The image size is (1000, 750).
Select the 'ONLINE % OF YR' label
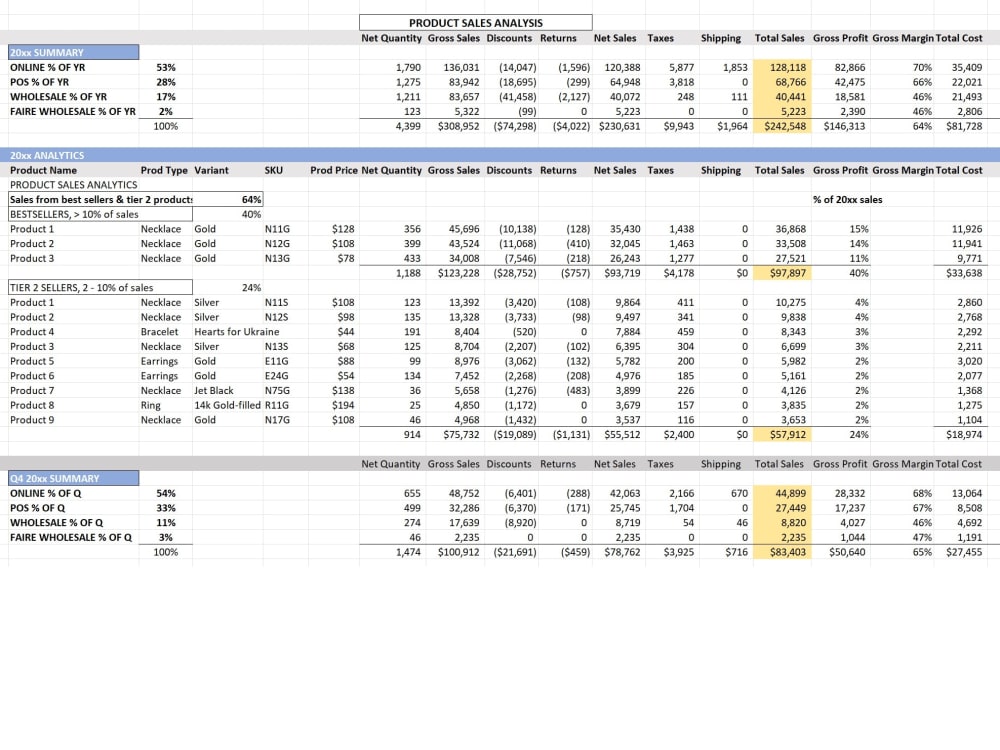click(x=48, y=67)
